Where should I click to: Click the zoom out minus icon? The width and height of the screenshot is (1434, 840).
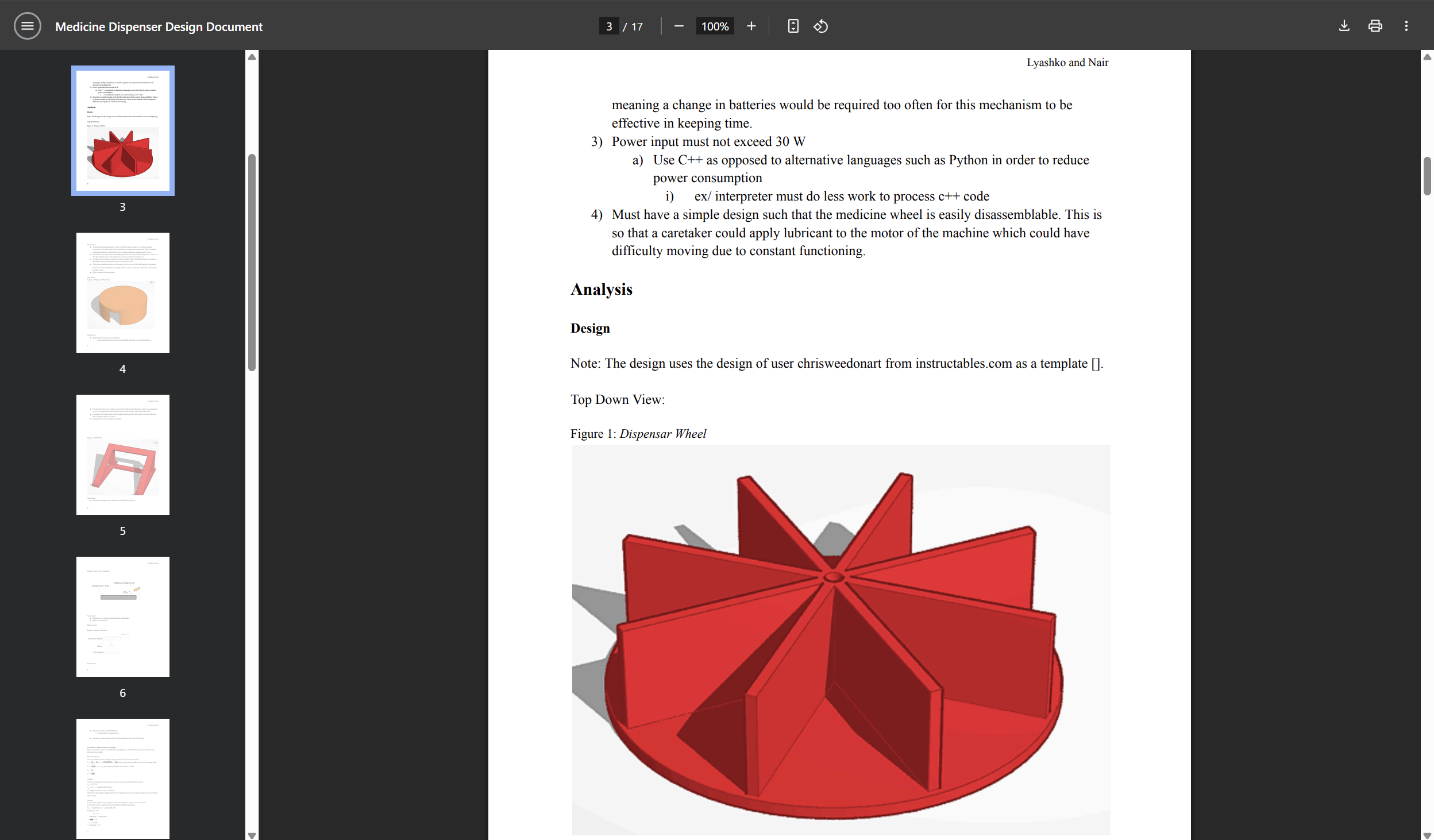point(679,26)
